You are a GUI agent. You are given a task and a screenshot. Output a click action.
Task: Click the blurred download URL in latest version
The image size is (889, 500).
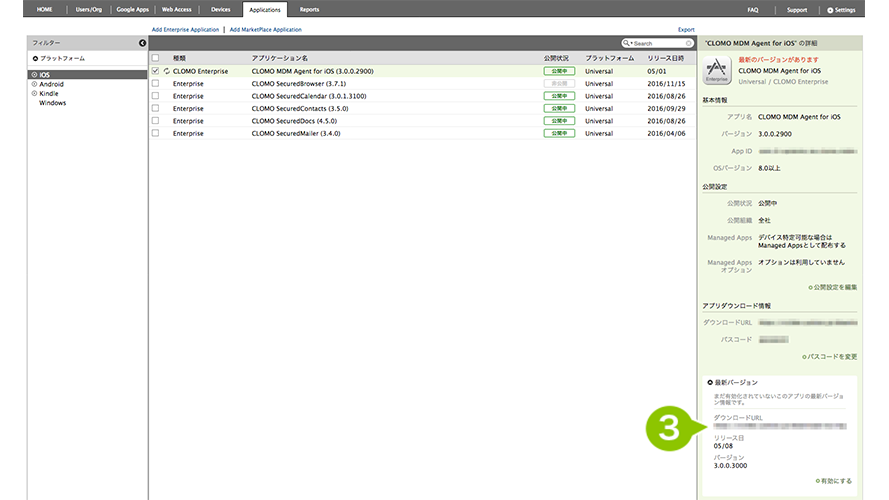click(780, 426)
